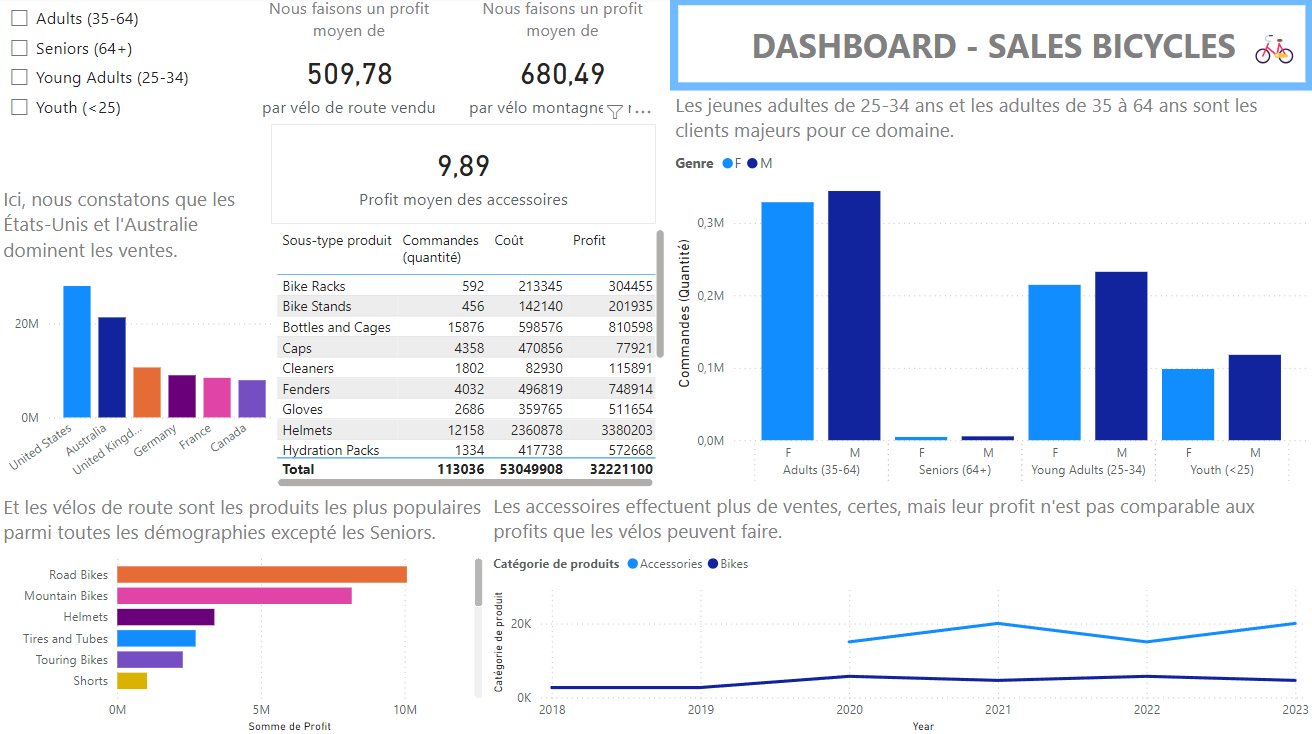Click the F marker in the Genre legend
The image size is (1312, 734).
[728, 164]
